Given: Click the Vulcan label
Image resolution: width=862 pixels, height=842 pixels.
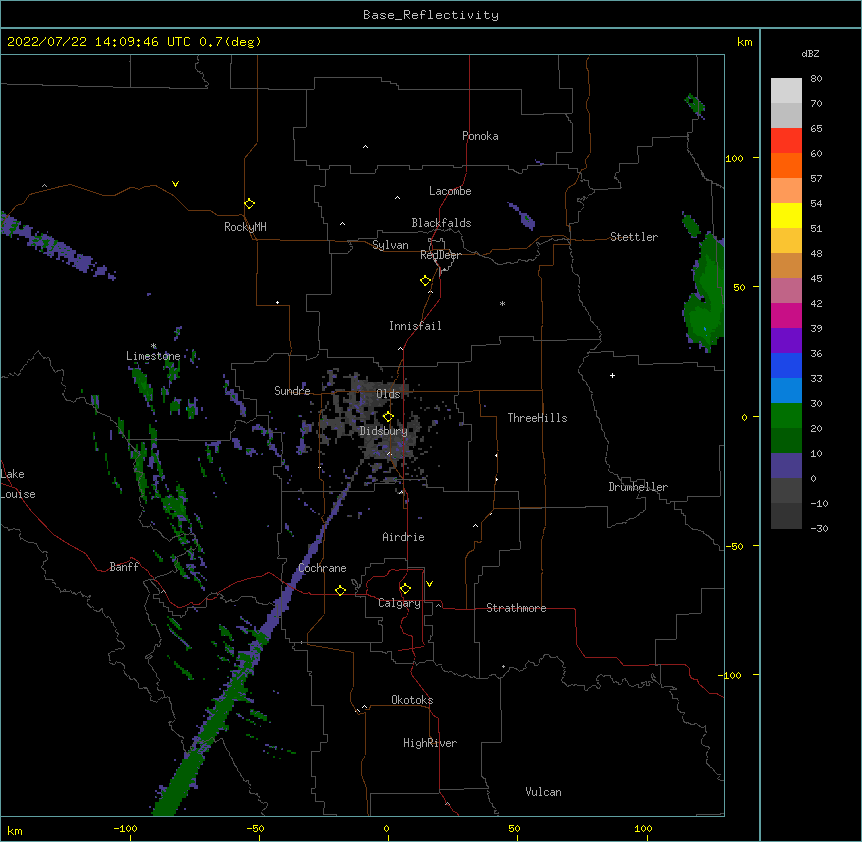Looking at the screenshot, I should [543, 792].
